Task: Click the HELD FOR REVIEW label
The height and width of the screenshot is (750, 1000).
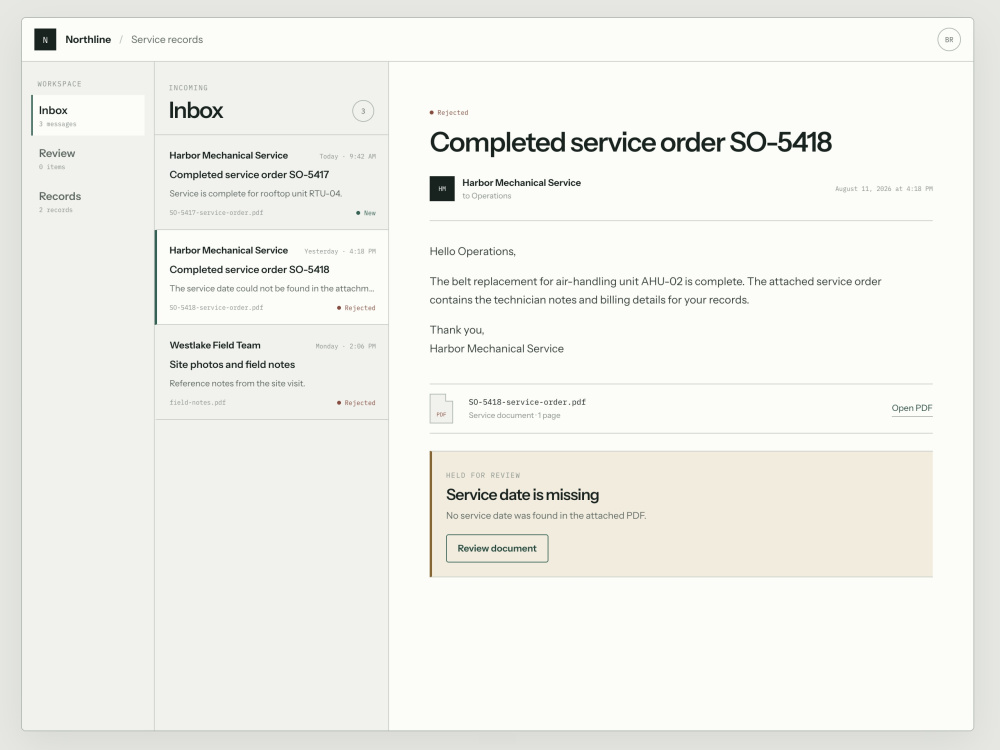Action: tap(483, 476)
